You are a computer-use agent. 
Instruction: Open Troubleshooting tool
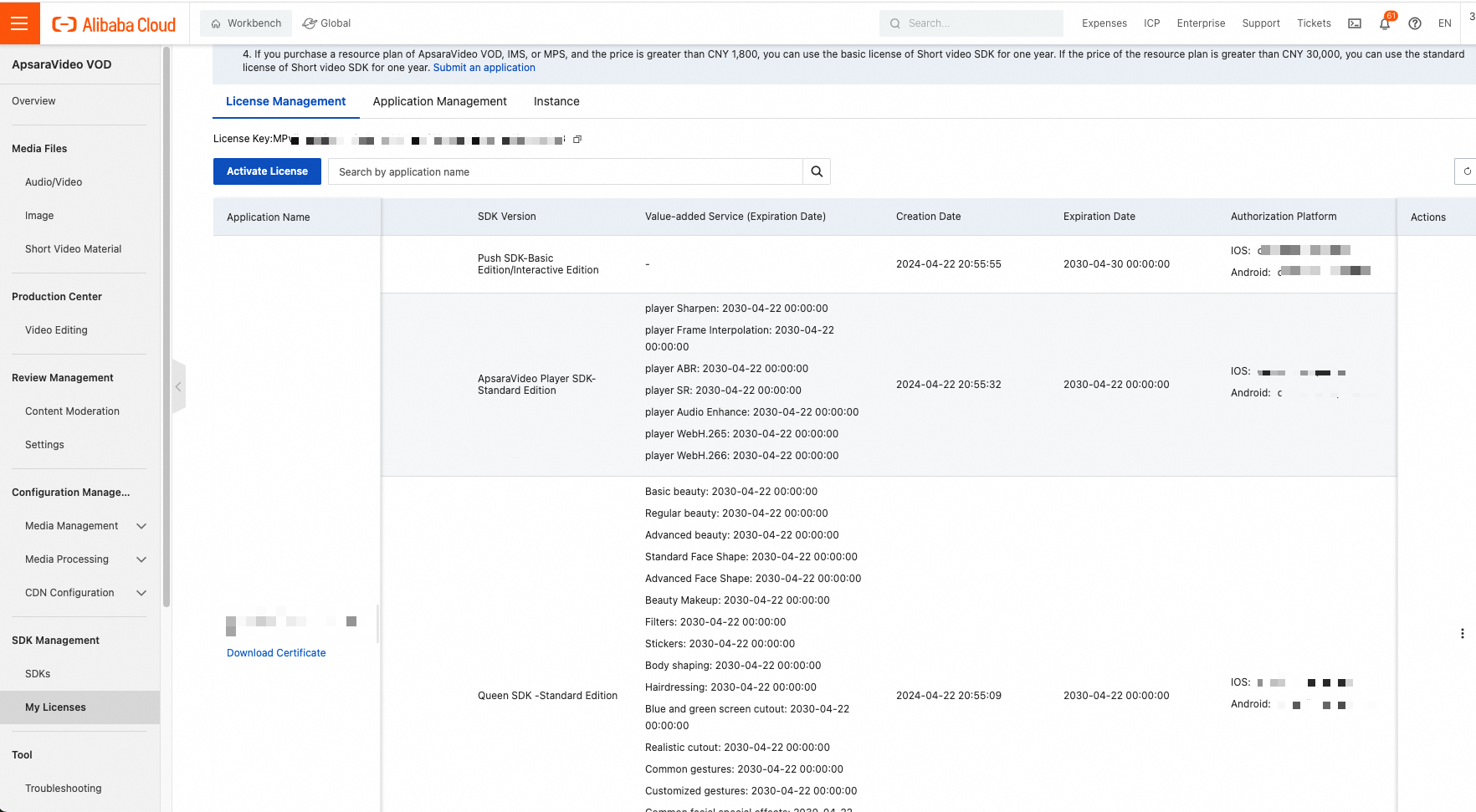click(x=63, y=789)
